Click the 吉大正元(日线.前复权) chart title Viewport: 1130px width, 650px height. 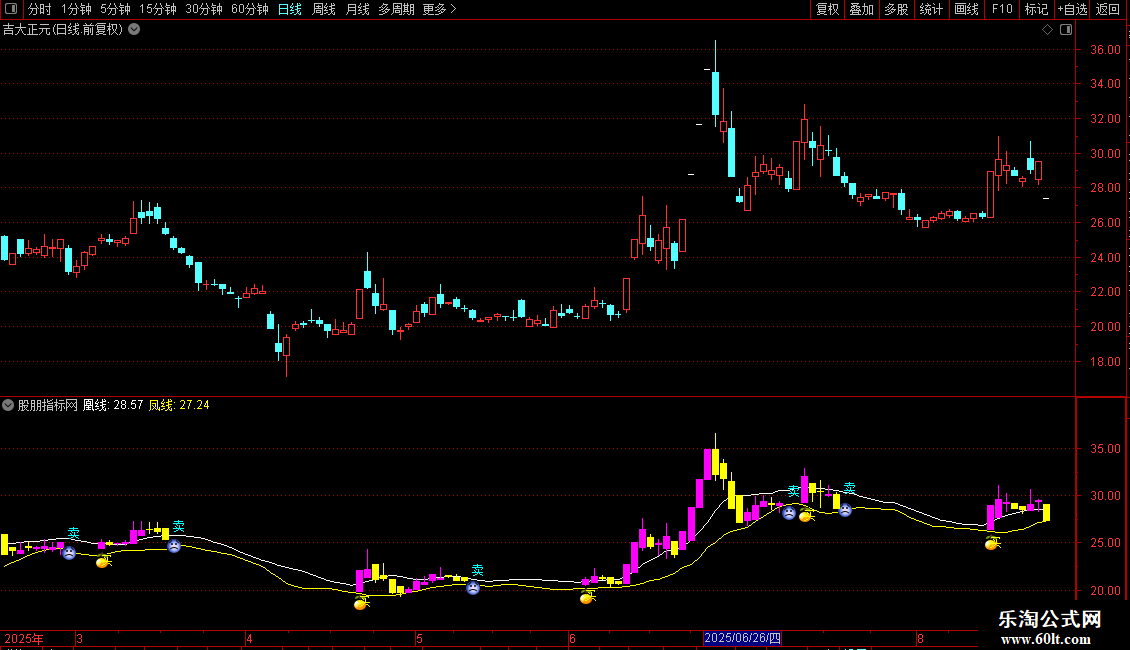pos(63,30)
